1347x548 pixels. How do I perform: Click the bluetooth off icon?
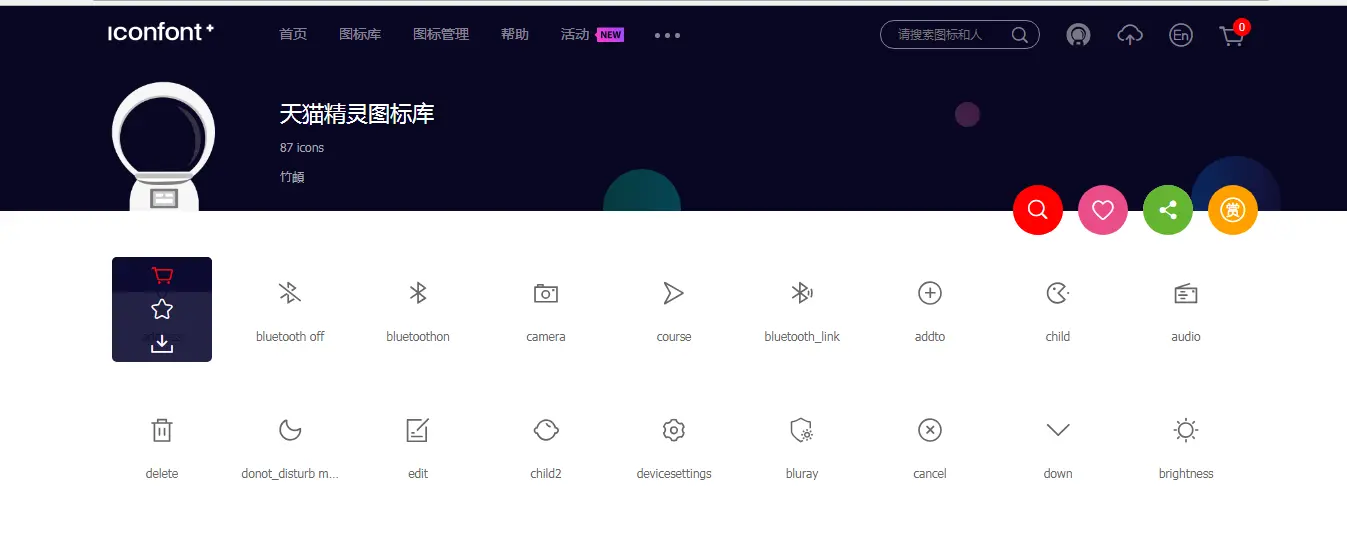[290, 293]
